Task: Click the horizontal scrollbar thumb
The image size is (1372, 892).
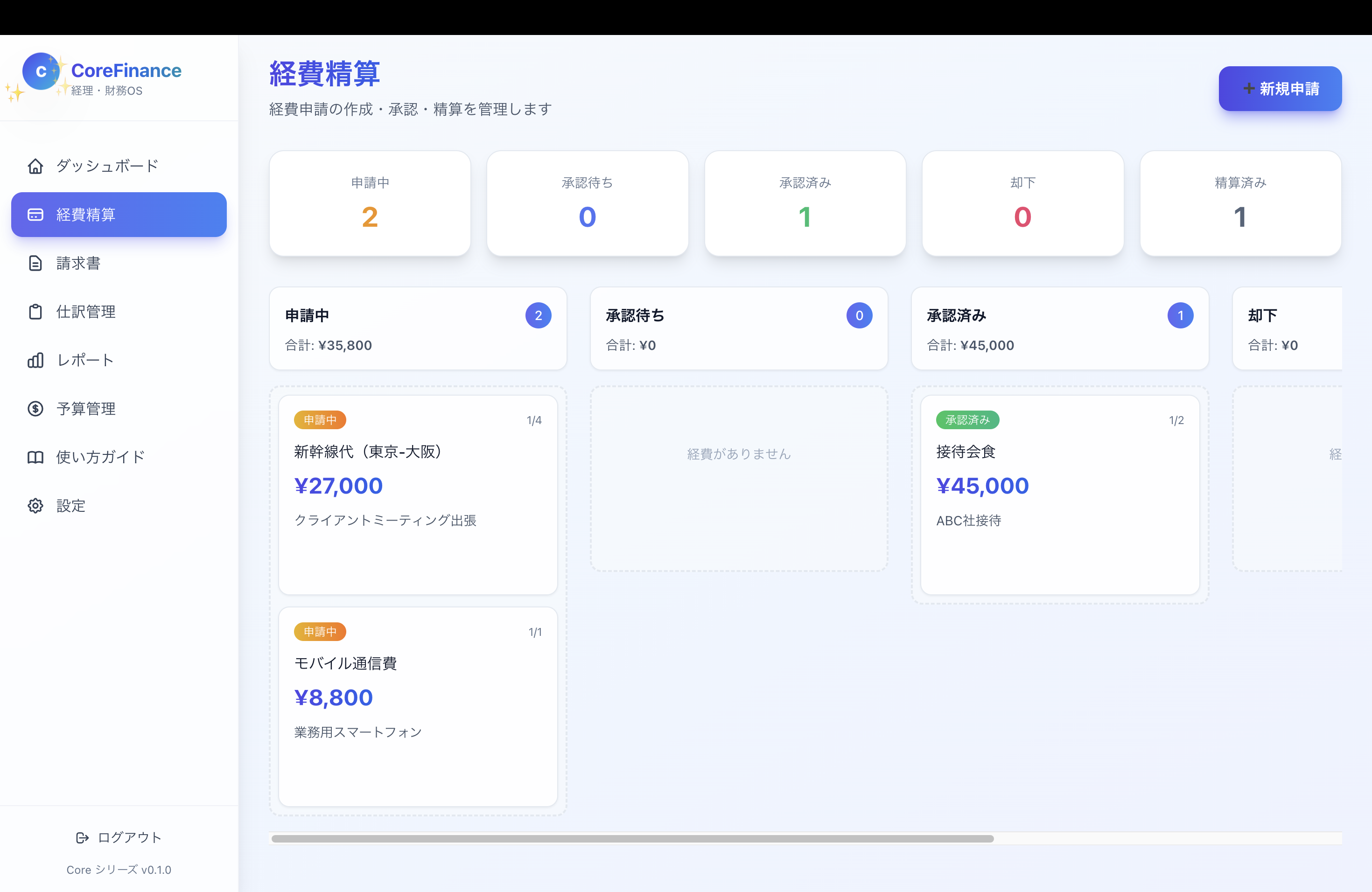Action: point(632,838)
